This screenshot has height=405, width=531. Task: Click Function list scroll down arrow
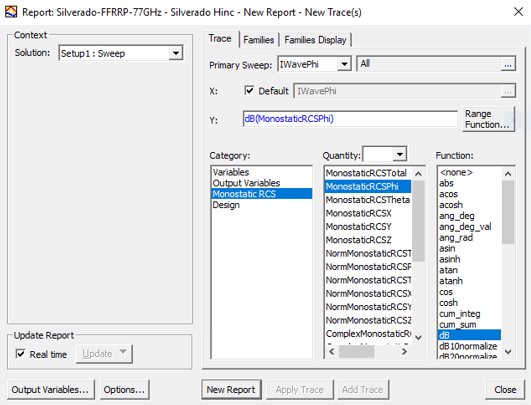[x=508, y=351]
